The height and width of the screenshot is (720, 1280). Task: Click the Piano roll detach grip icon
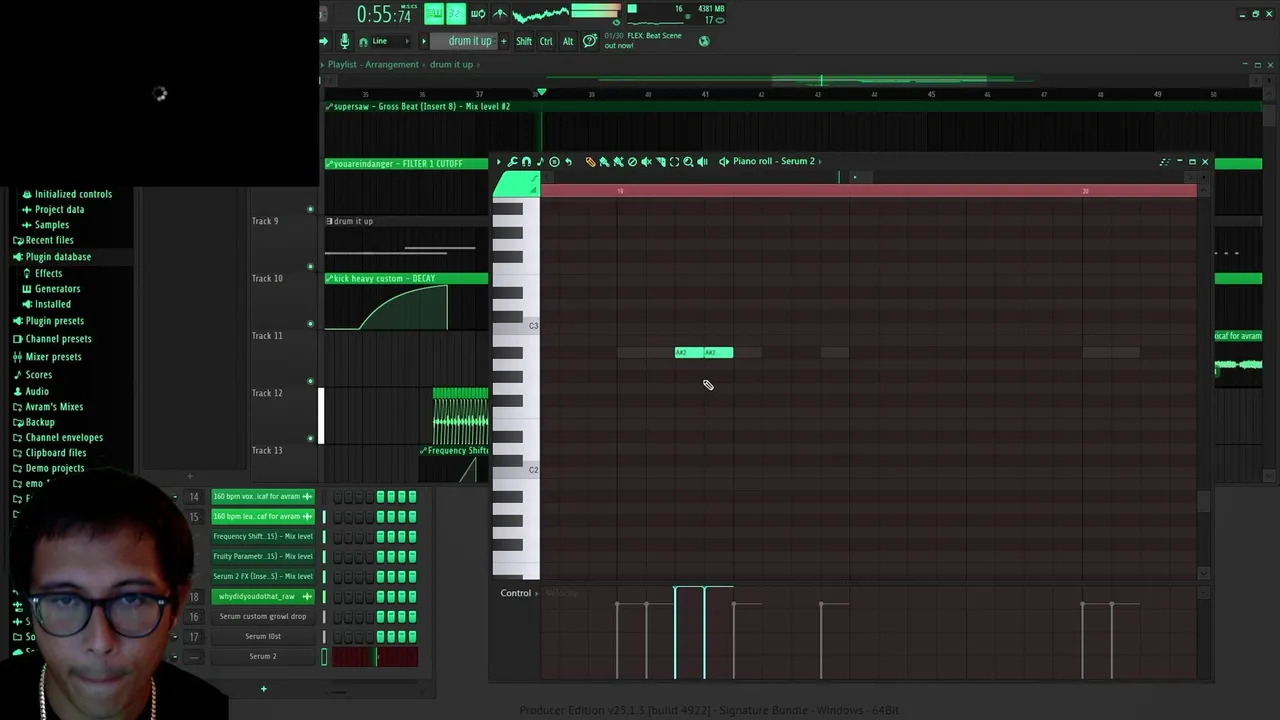(x=1164, y=161)
